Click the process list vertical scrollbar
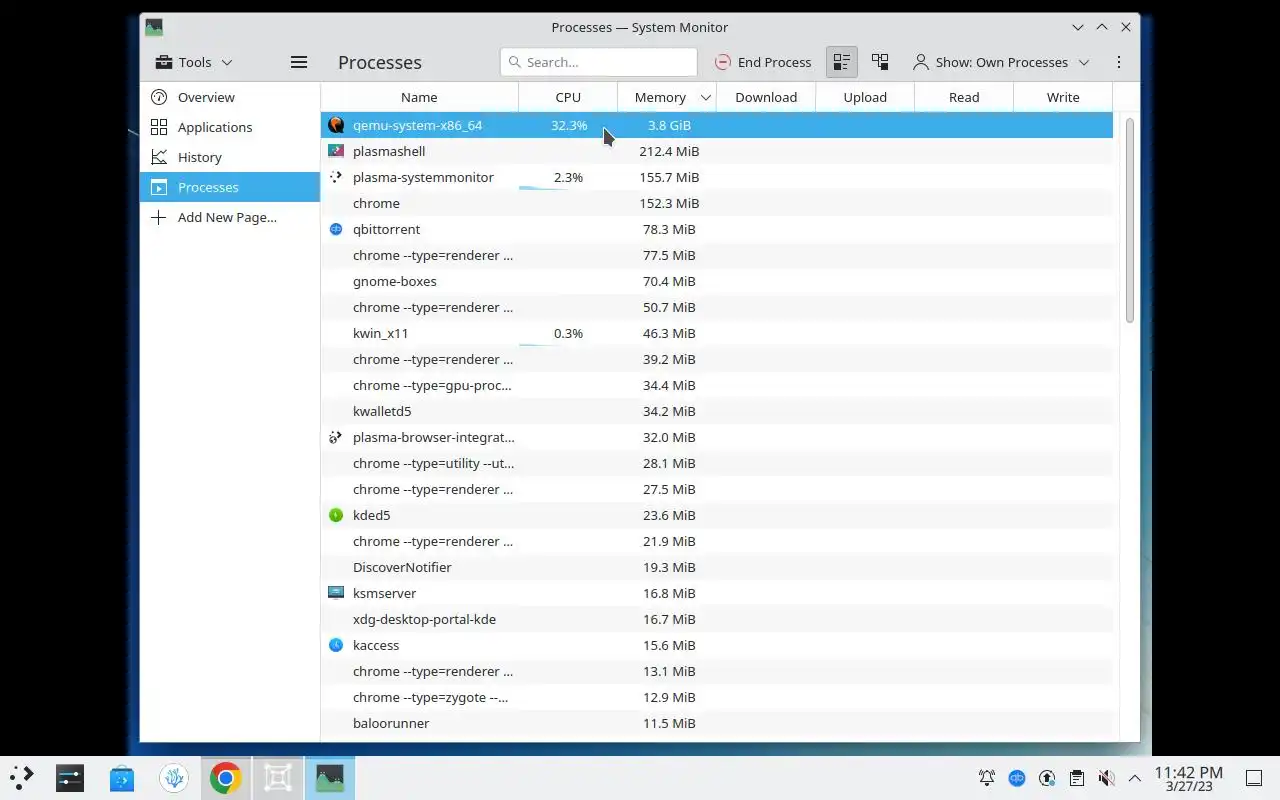 click(x=1130, y=220)
